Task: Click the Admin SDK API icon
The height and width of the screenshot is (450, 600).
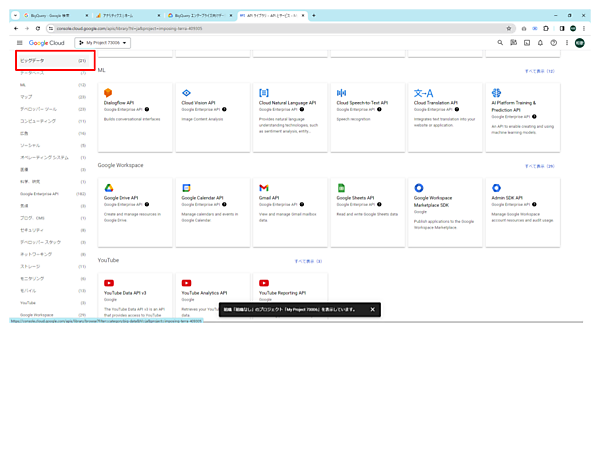Action: click(x=496, y=188)
